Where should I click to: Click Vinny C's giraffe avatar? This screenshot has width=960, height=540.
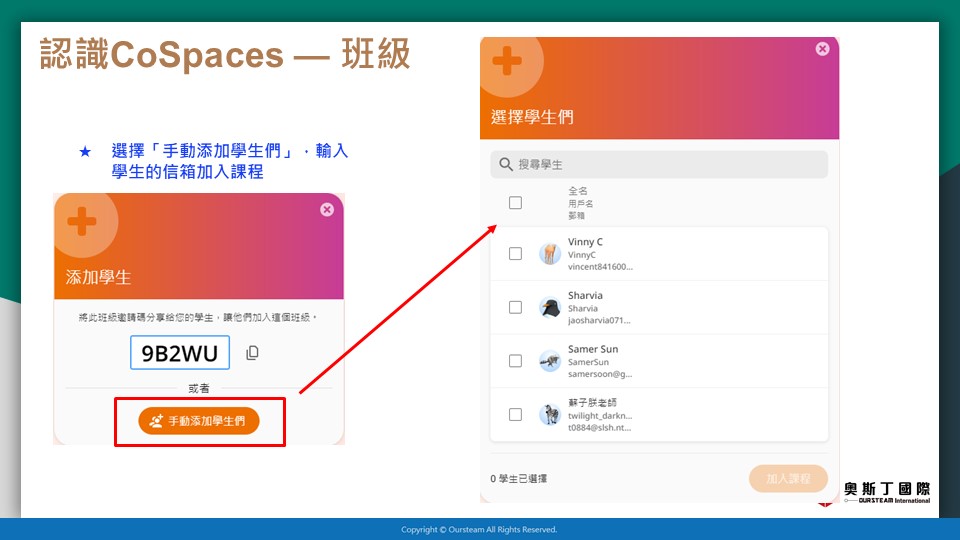[550, 253]
